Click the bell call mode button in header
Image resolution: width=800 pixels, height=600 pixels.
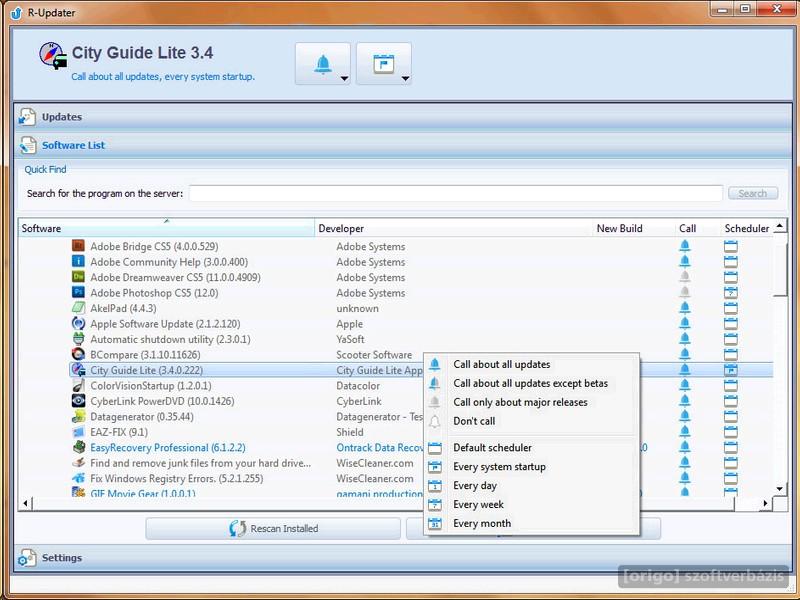click(322, 64)
